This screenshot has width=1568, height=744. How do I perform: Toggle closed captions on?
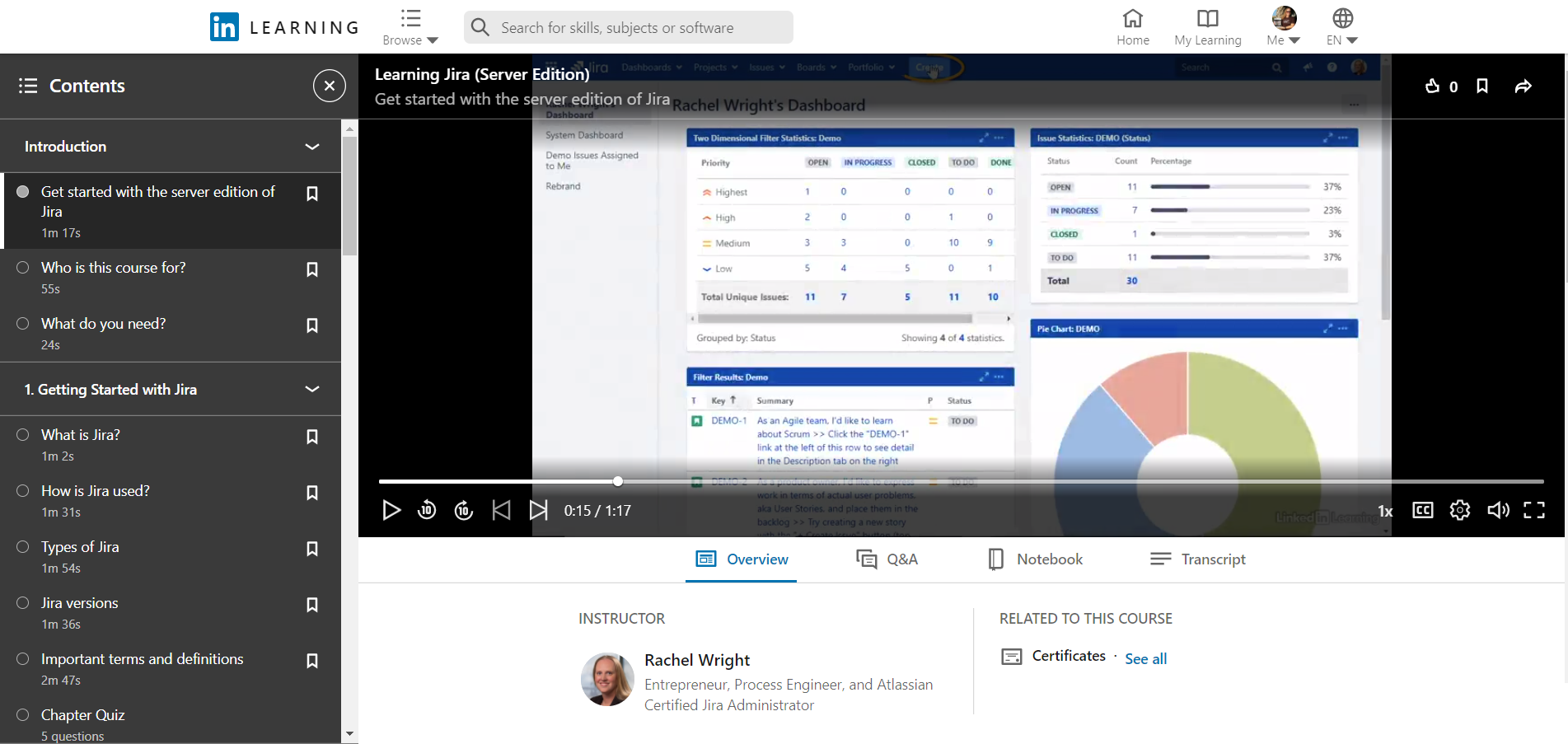coord(1422,510)
